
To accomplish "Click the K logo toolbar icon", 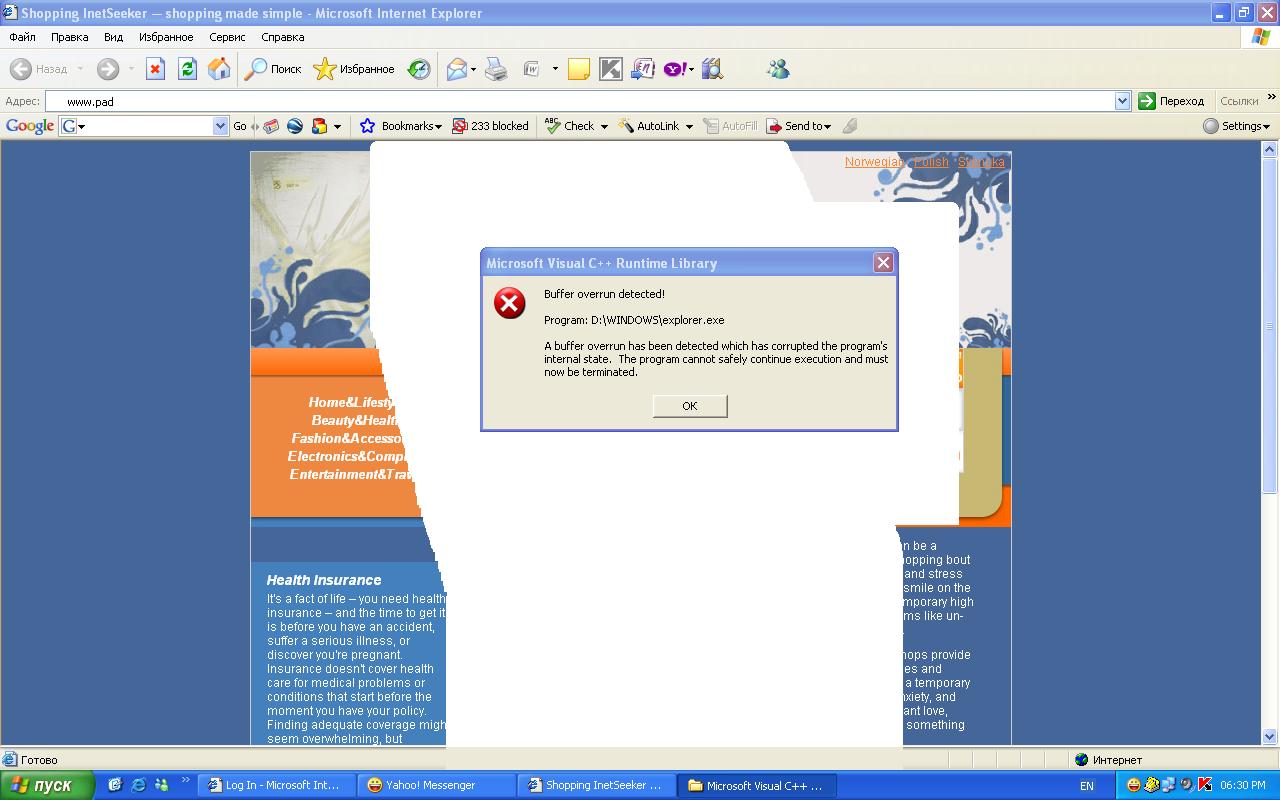I will pyautogui.click(x=611, y=69).
